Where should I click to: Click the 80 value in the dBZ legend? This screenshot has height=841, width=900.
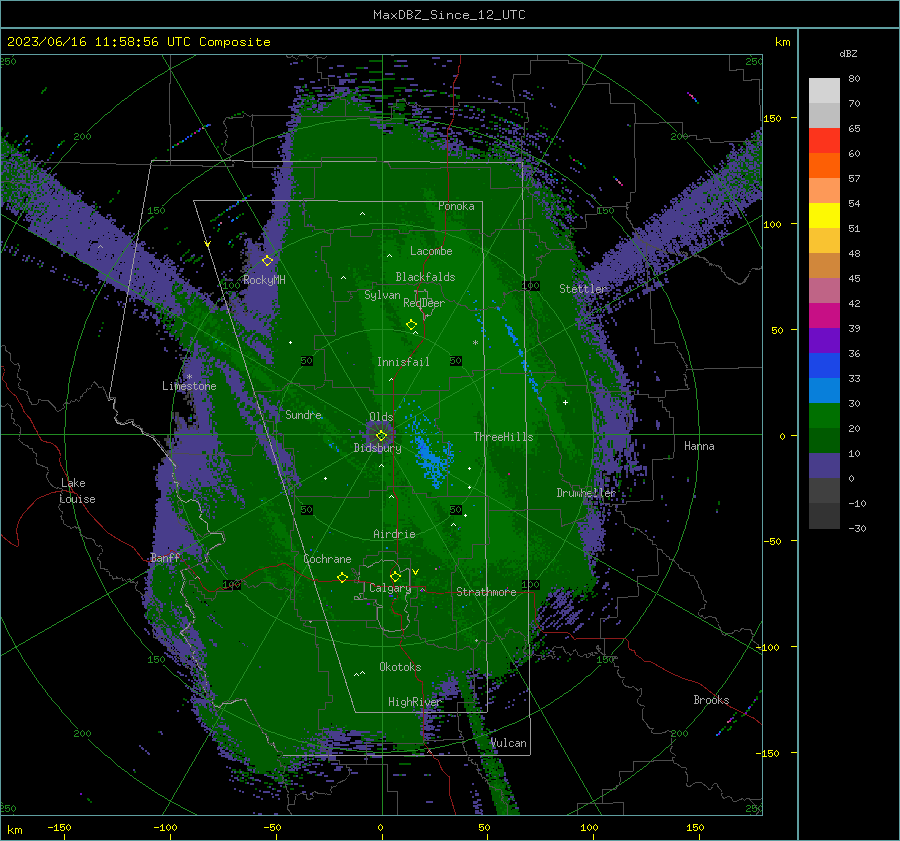[x=854, y=79]
